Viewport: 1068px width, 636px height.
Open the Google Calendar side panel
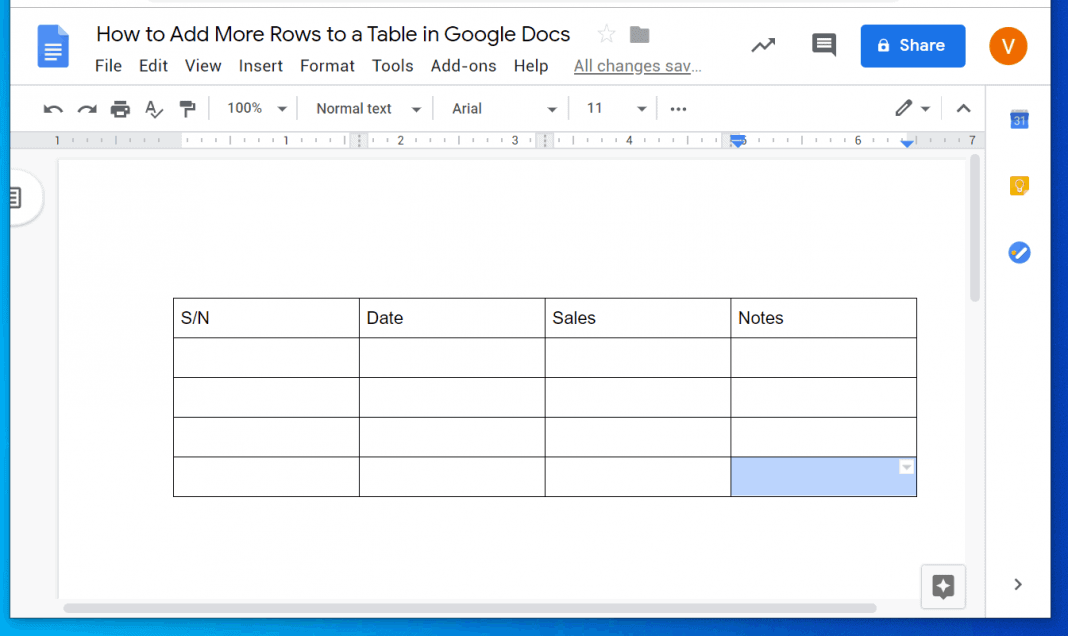pos(1018,119)
